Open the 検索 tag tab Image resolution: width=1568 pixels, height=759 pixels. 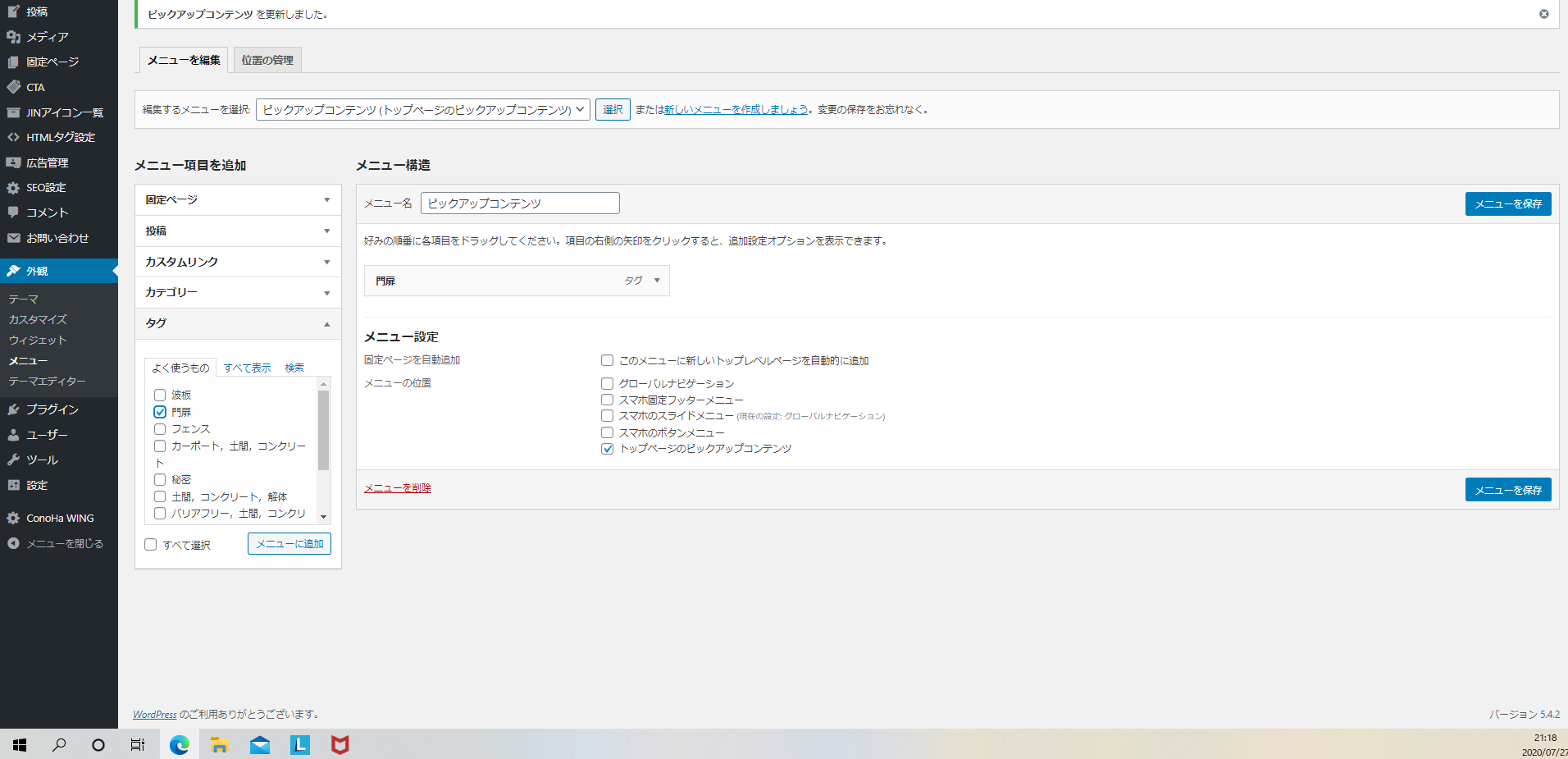pos(294,368)
